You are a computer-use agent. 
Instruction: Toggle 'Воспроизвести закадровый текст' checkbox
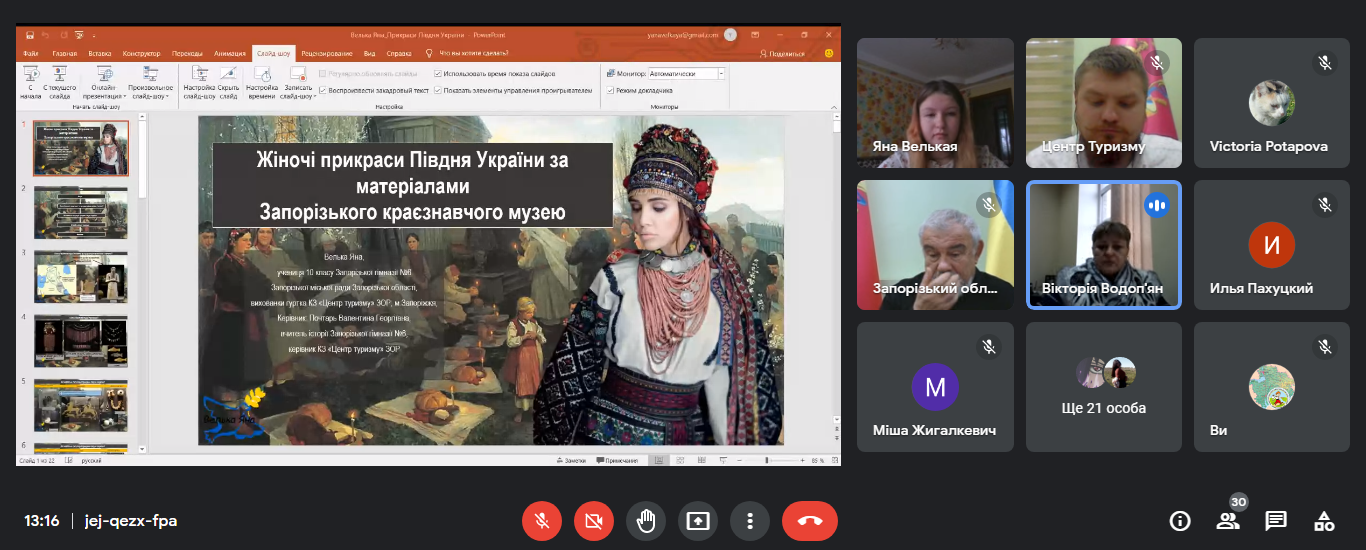322,90
